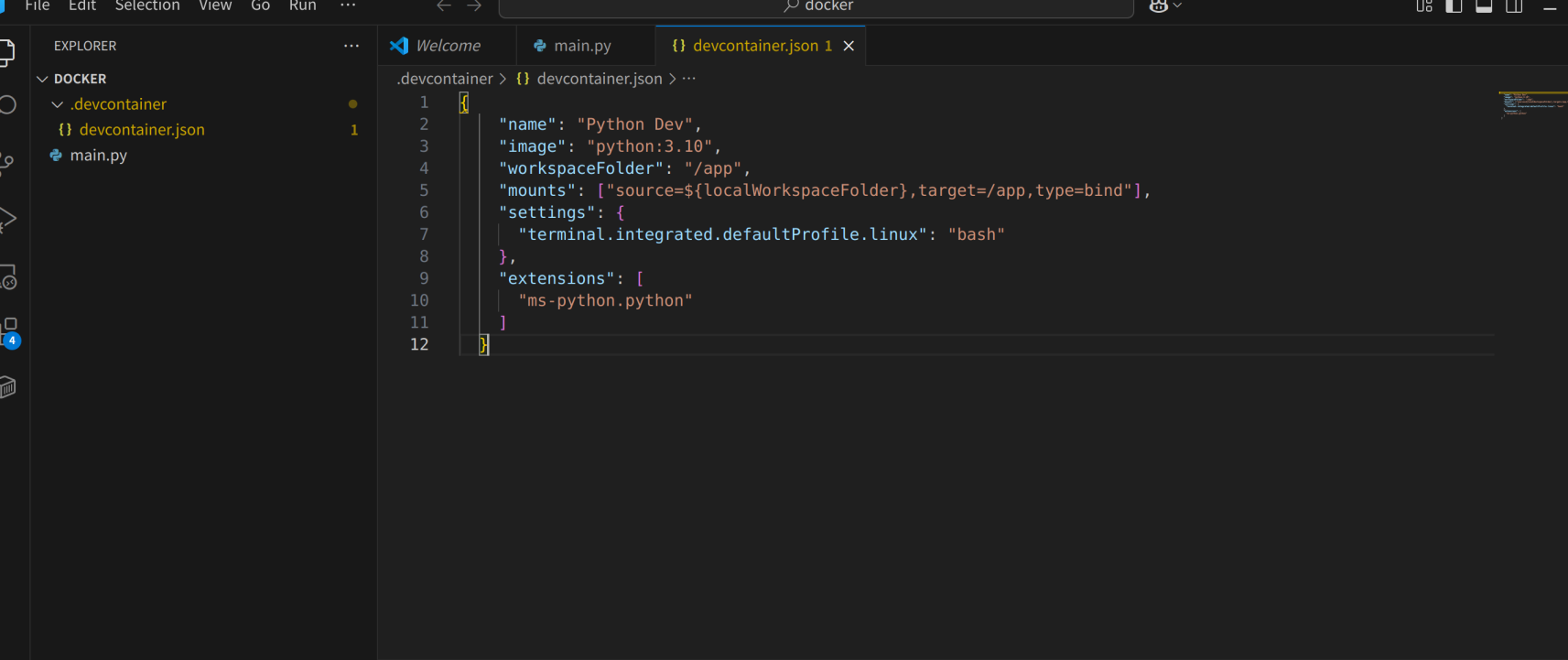This screenshot has height=660, width=1568.
Task: Click .devcontainer breadcrumb segment
Action: (445, 79)
